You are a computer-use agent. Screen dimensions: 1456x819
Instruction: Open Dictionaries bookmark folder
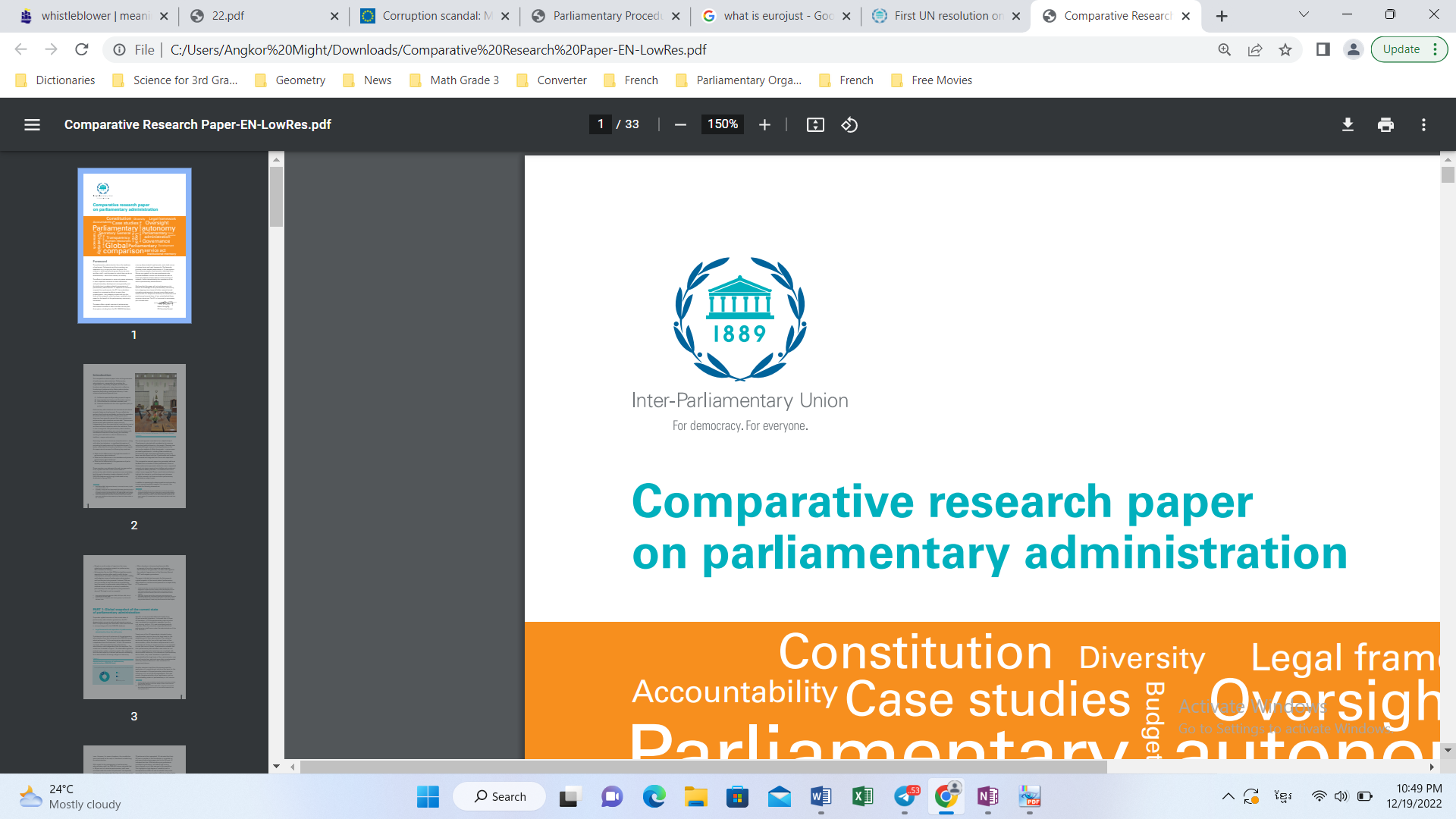55,80
